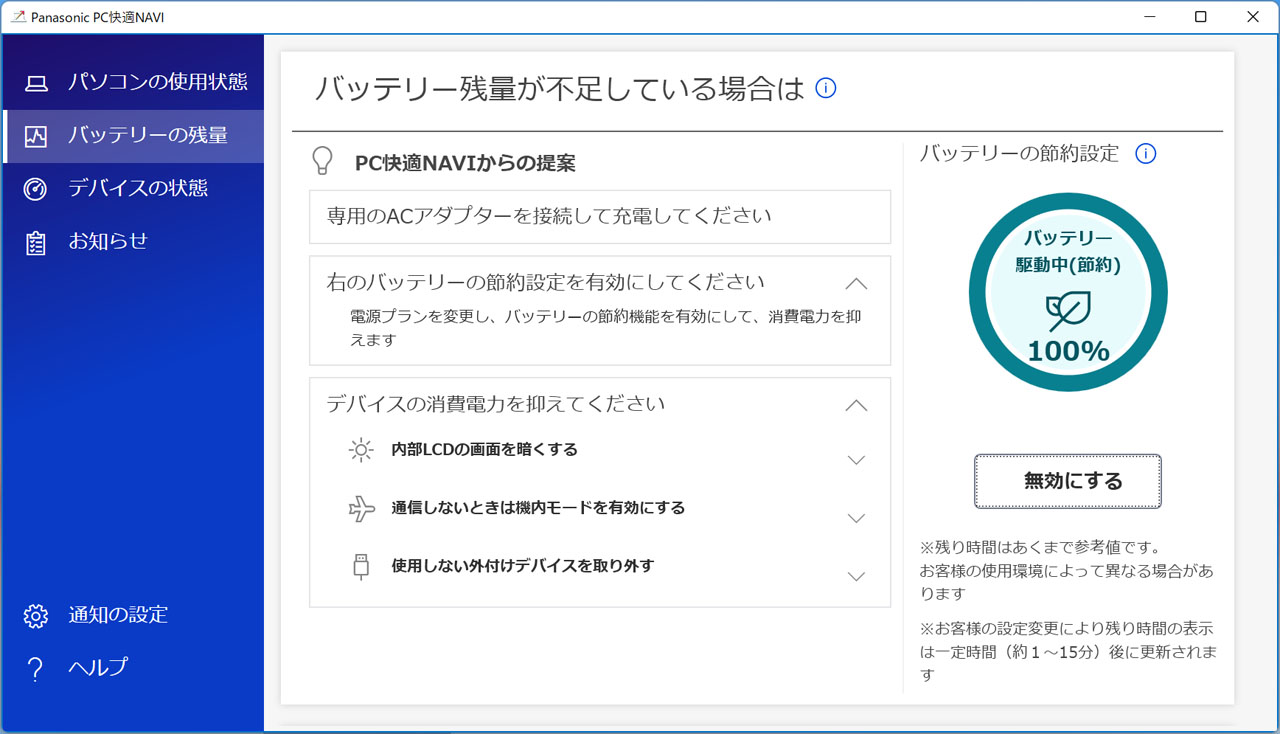1280x734 pixels.
Task: Click the lightbulb icon beside PC快適NAVIからの提案
Action: pos(322,162)
